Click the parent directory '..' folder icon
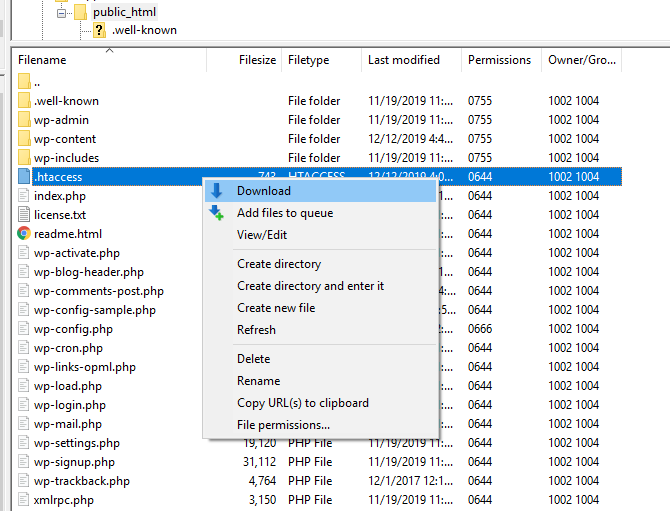670x511 pixels. 25,82
